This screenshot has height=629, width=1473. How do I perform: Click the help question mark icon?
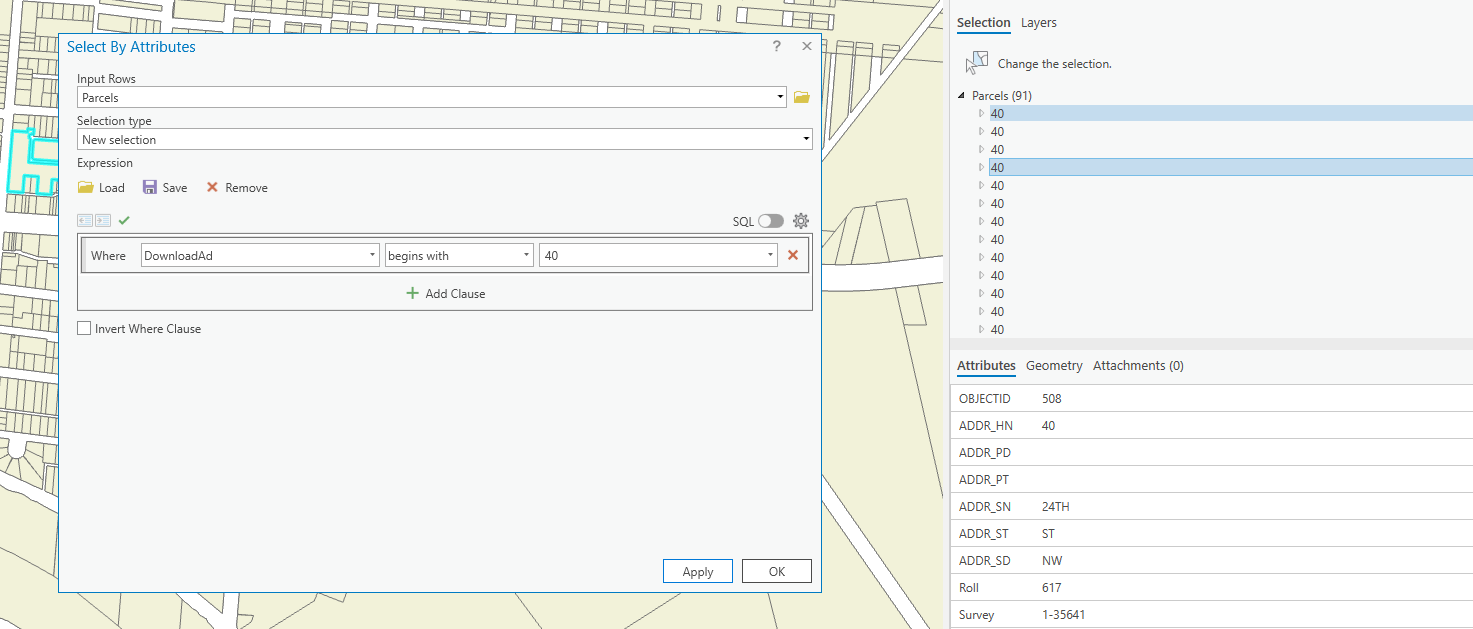coord(776,46)
